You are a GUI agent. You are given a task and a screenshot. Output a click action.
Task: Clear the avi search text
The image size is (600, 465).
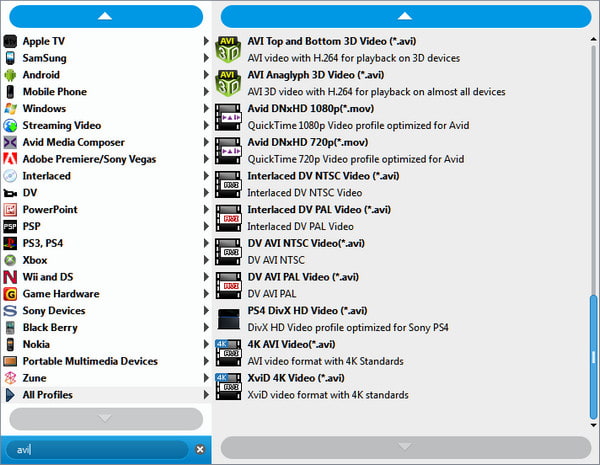point(200,449)
